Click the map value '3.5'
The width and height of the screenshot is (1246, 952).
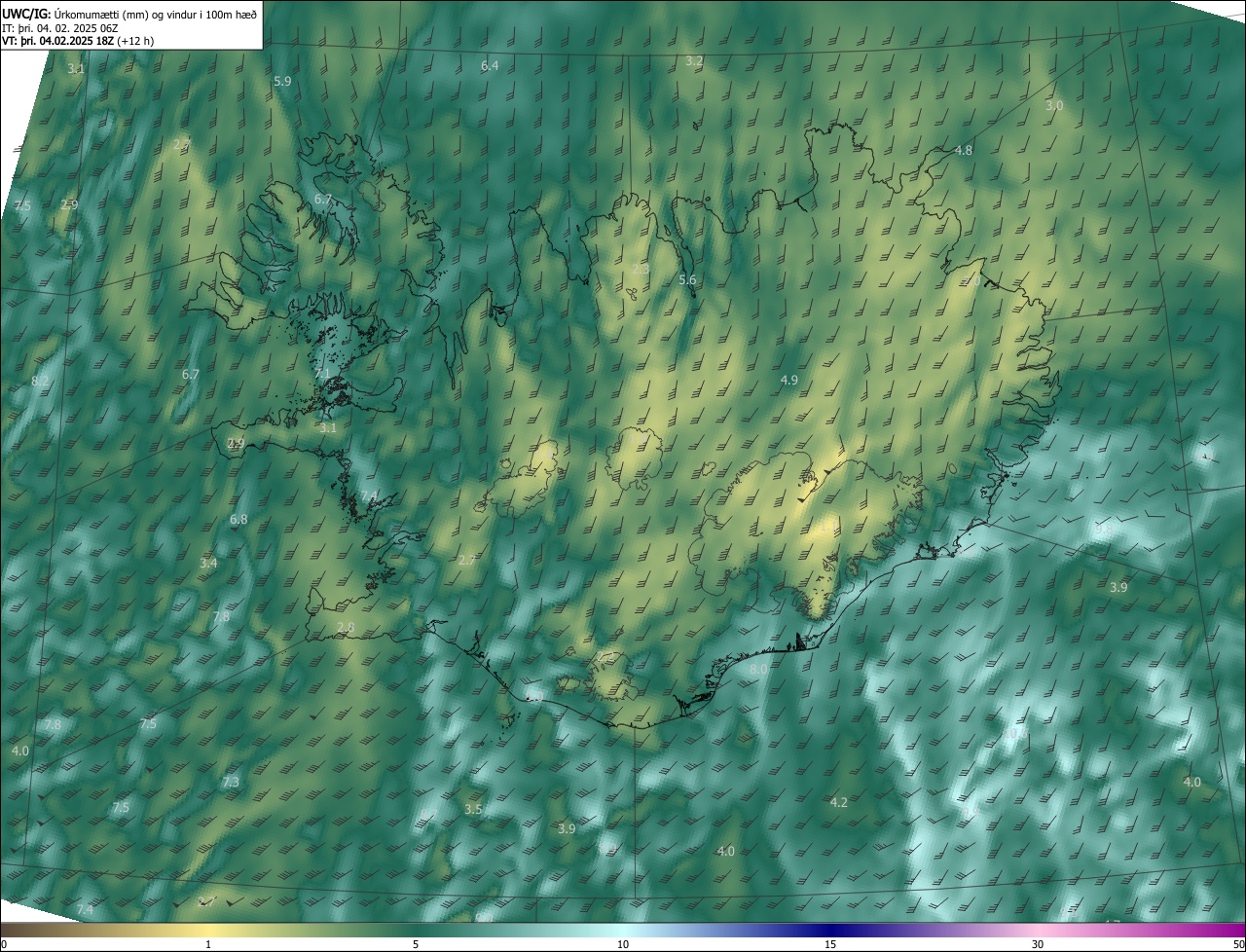473,810
